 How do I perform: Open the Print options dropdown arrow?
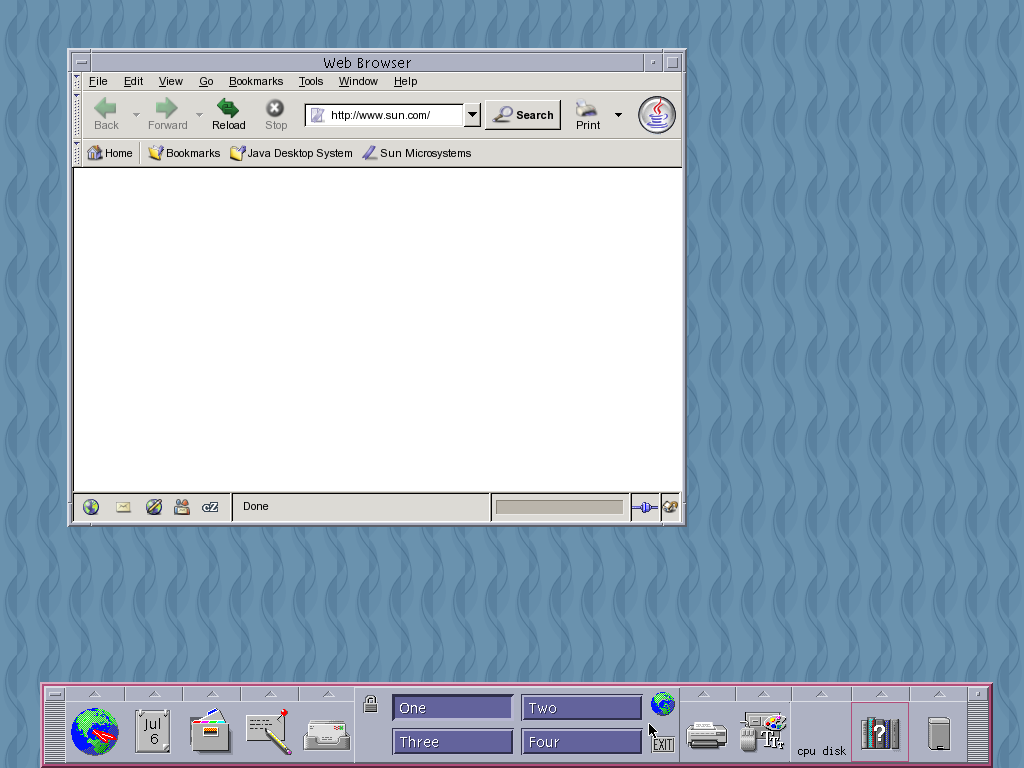[618, 115]
